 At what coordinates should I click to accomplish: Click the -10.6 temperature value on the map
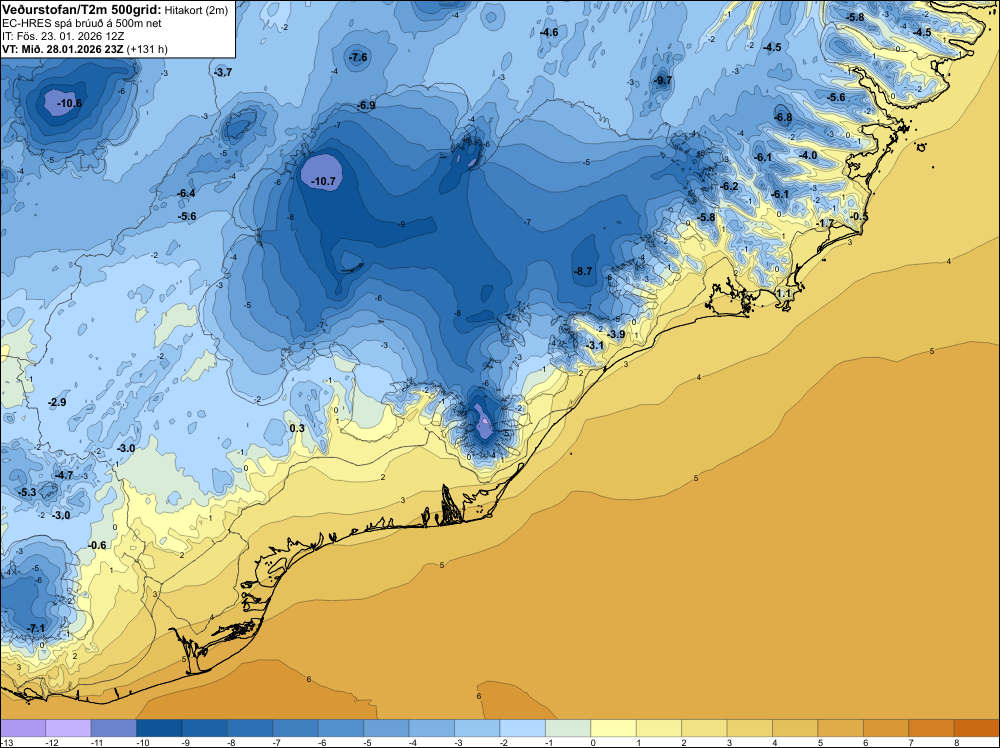[69, 103]
